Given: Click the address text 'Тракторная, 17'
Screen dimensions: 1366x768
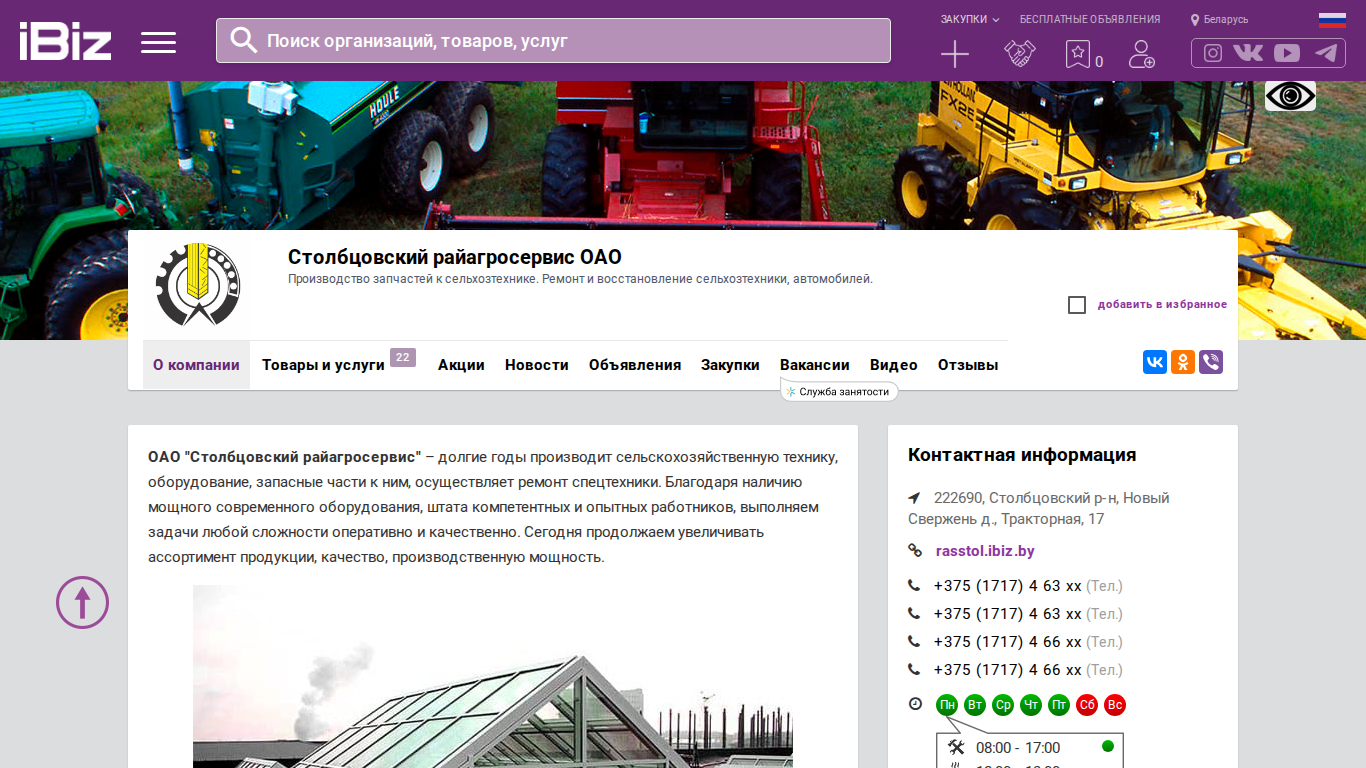Looking at the screenshot, I should [x=1053, y=519].
